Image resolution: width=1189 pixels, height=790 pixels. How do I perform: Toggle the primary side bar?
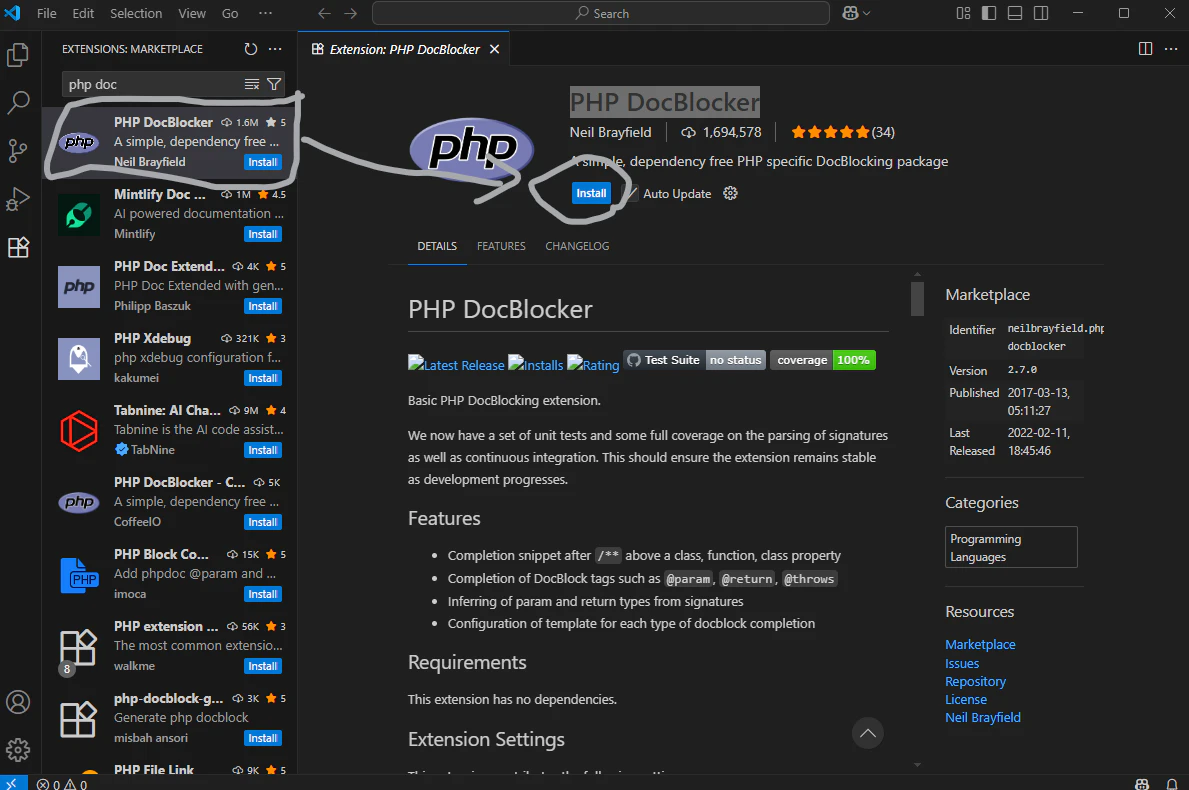tap(989, 13)
